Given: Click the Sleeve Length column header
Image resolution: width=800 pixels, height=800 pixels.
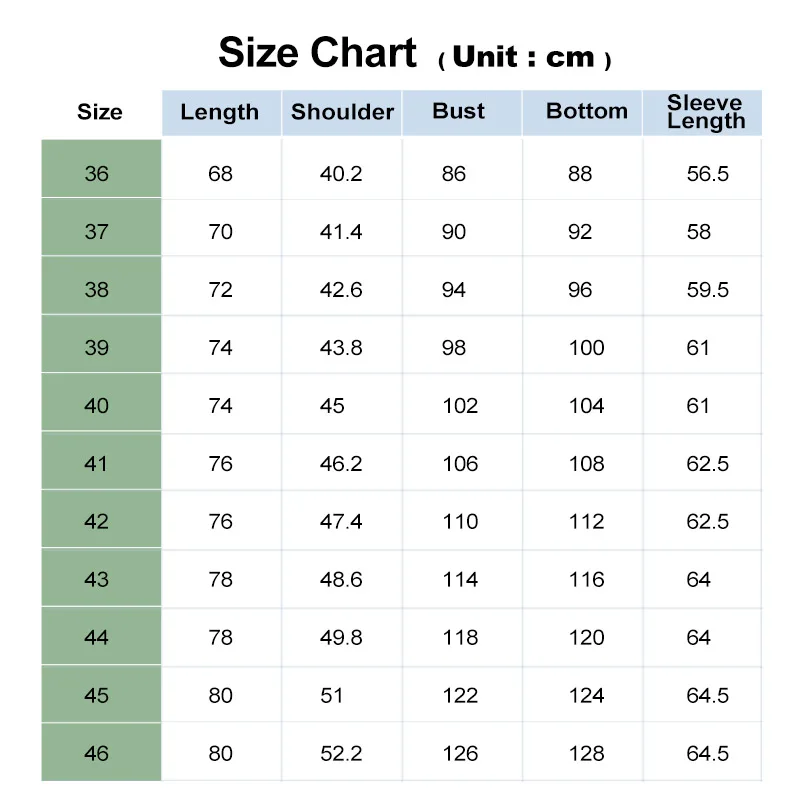Looking at the screenshot, I should click(706, 112).
